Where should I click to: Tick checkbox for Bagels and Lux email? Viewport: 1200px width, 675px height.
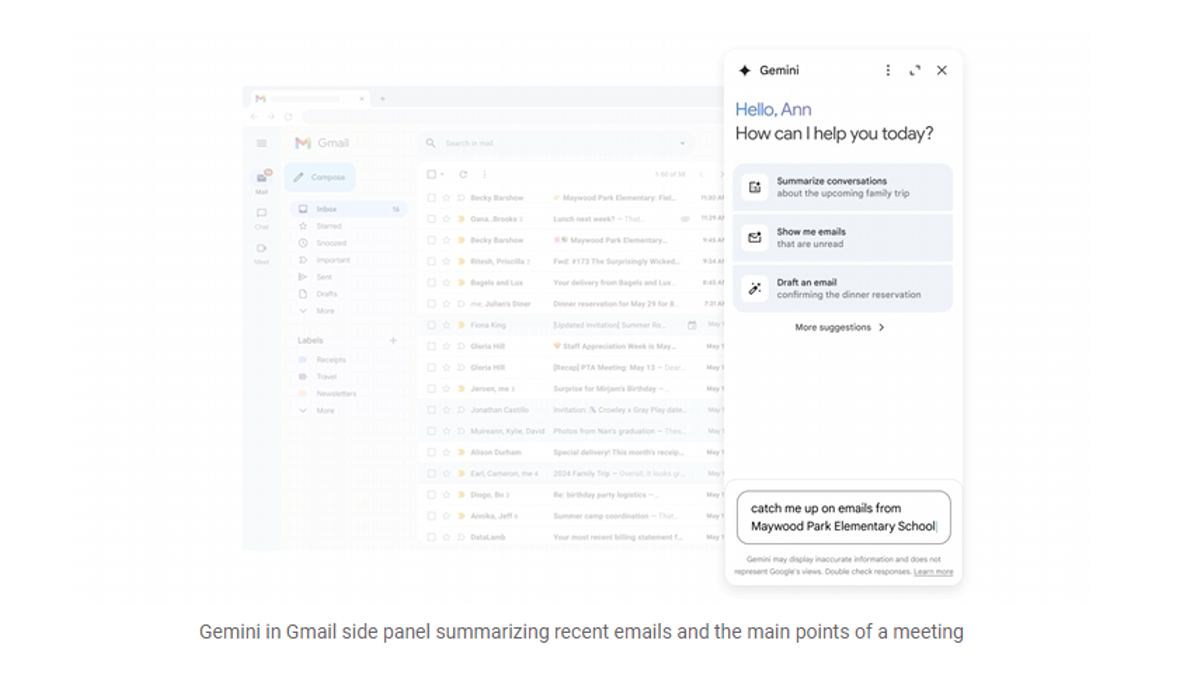[432, 283]
